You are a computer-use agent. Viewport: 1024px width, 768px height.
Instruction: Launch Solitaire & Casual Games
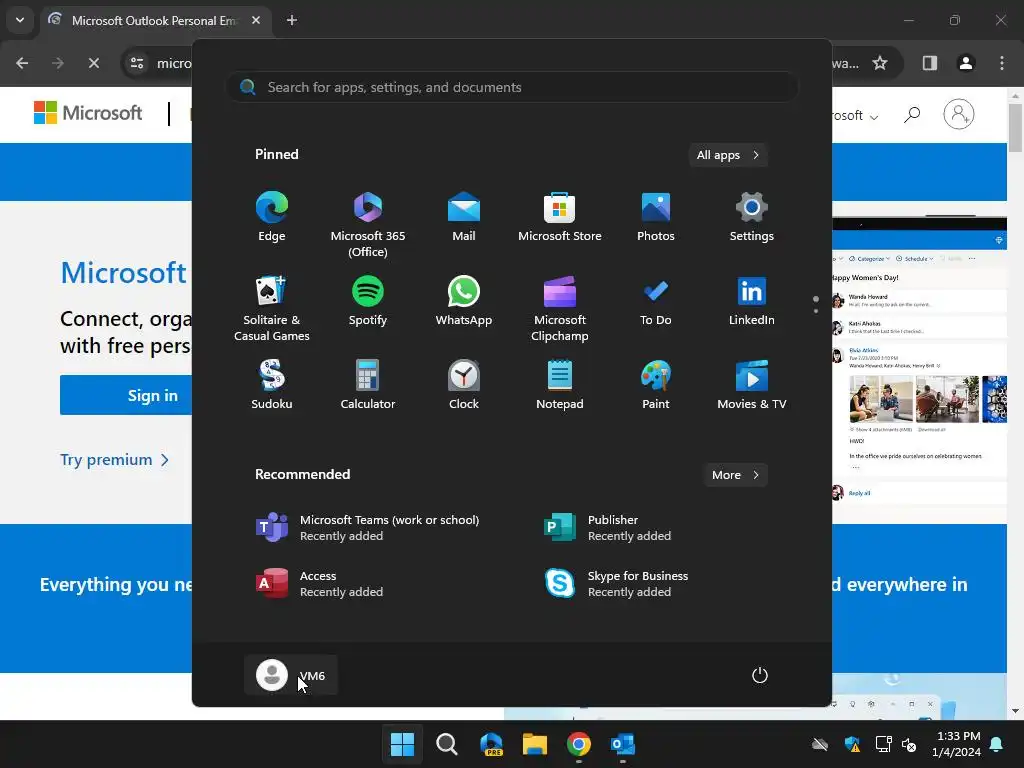click(272, 308)
